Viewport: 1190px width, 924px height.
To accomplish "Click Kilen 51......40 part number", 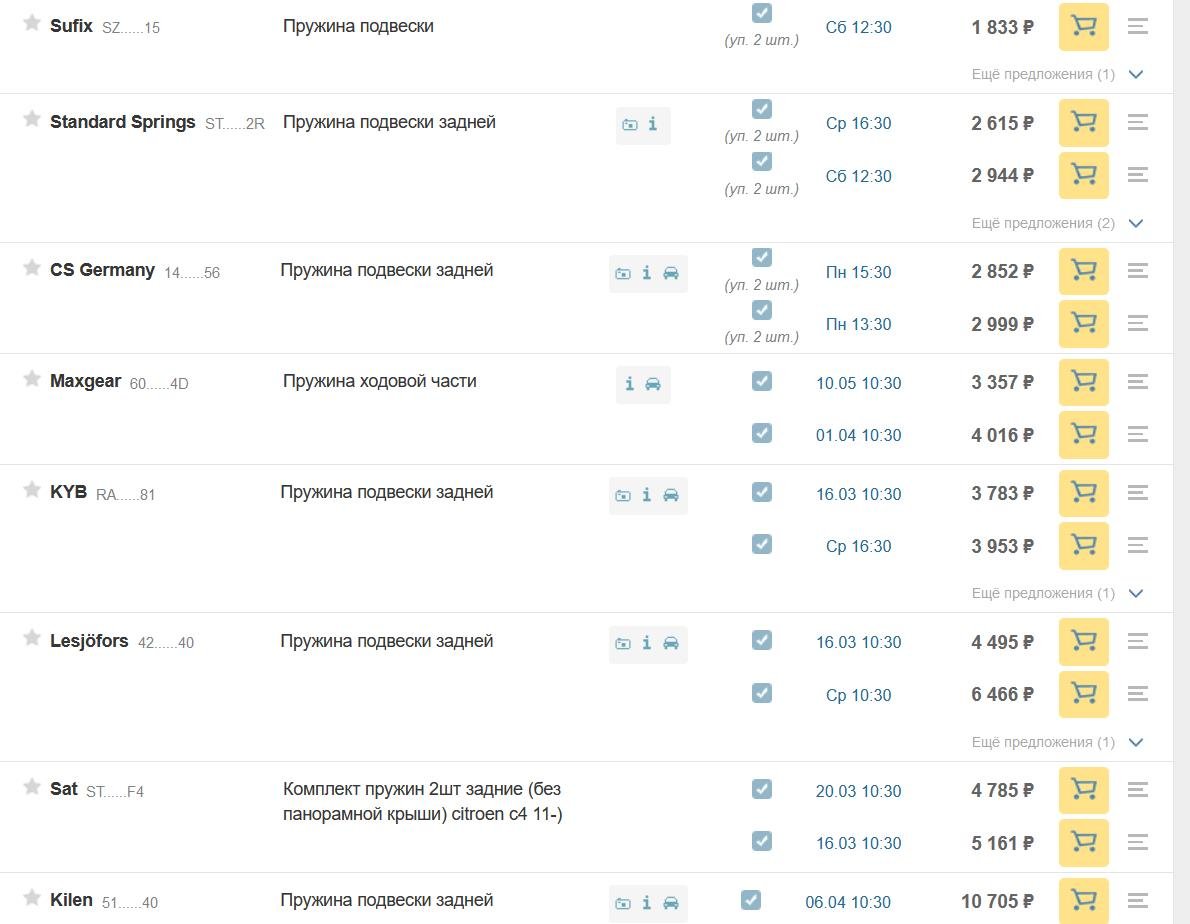I will click(130, 903).
